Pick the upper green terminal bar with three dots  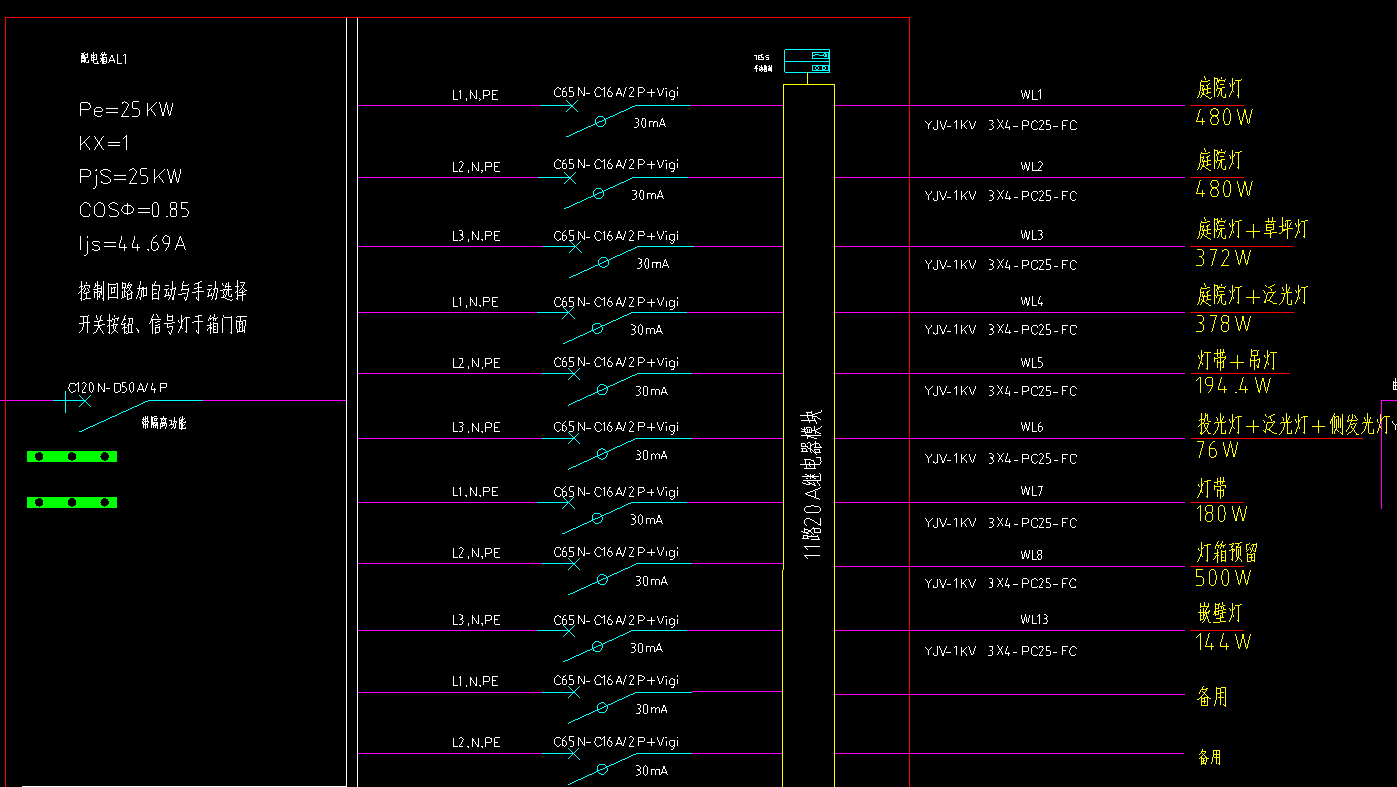coord(72,456)
